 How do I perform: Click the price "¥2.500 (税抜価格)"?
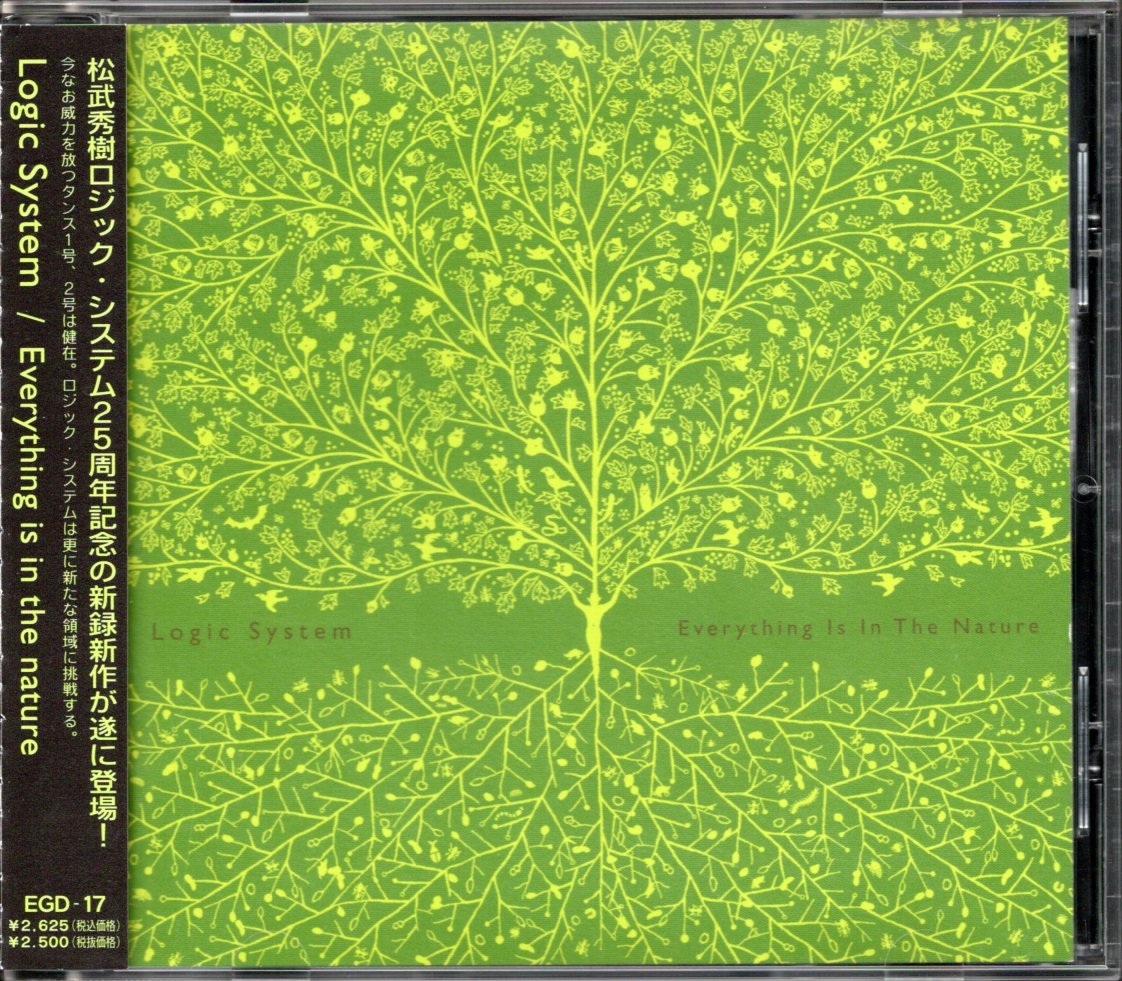point(64,941)
